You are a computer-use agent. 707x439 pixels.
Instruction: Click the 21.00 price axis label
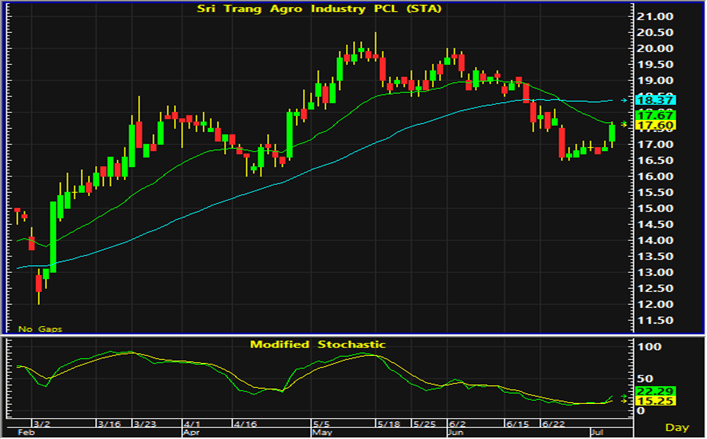[654, 17]
